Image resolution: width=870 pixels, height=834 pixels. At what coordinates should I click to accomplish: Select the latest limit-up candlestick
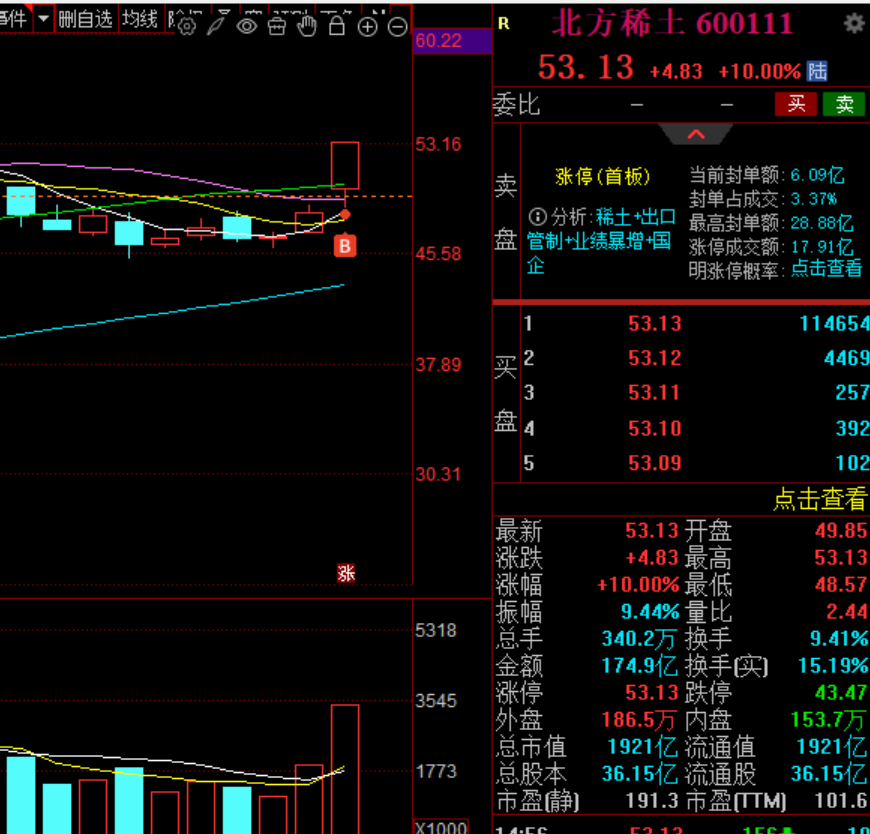(345, 165)
